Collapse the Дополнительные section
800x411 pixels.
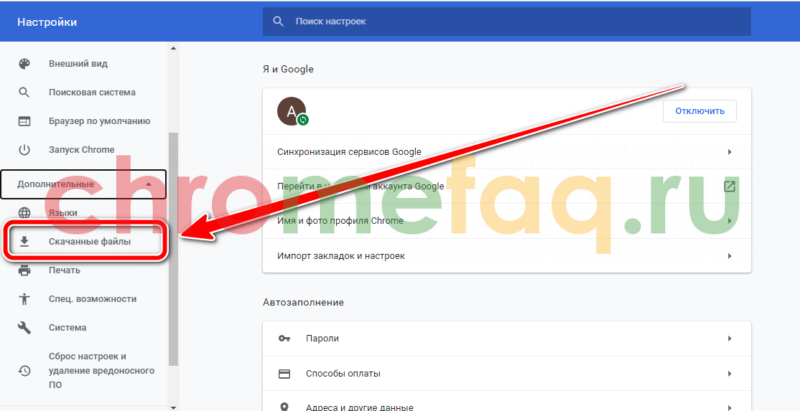click(83, 184)
